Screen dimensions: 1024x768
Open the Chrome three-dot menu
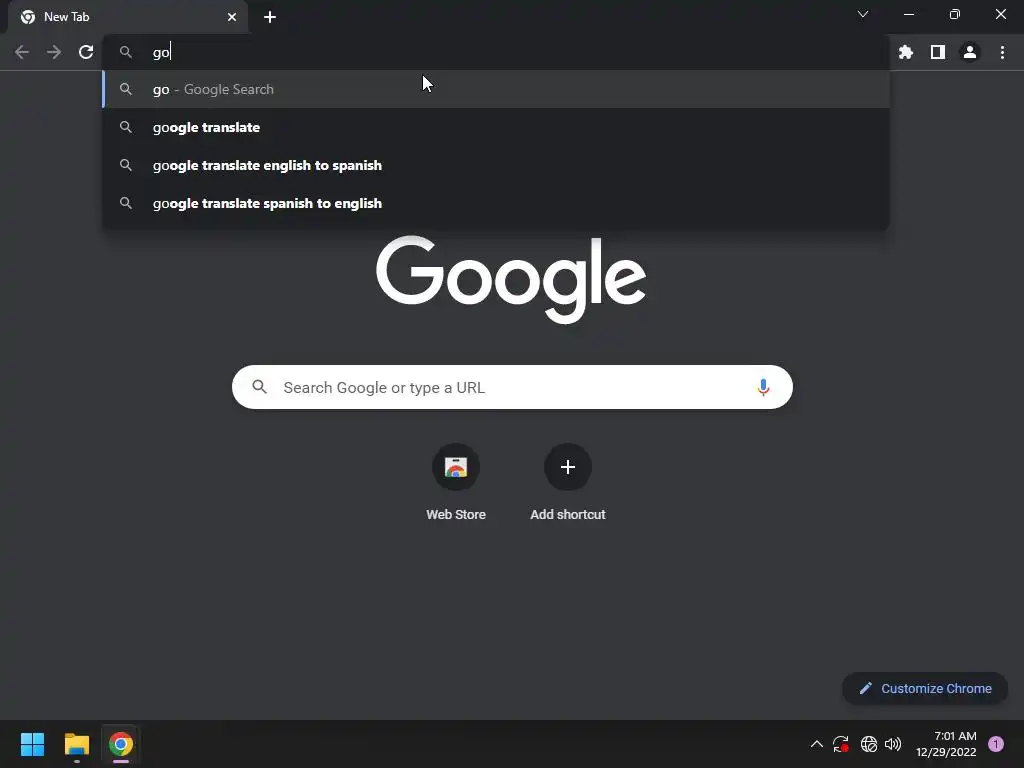coord(1002,52)
